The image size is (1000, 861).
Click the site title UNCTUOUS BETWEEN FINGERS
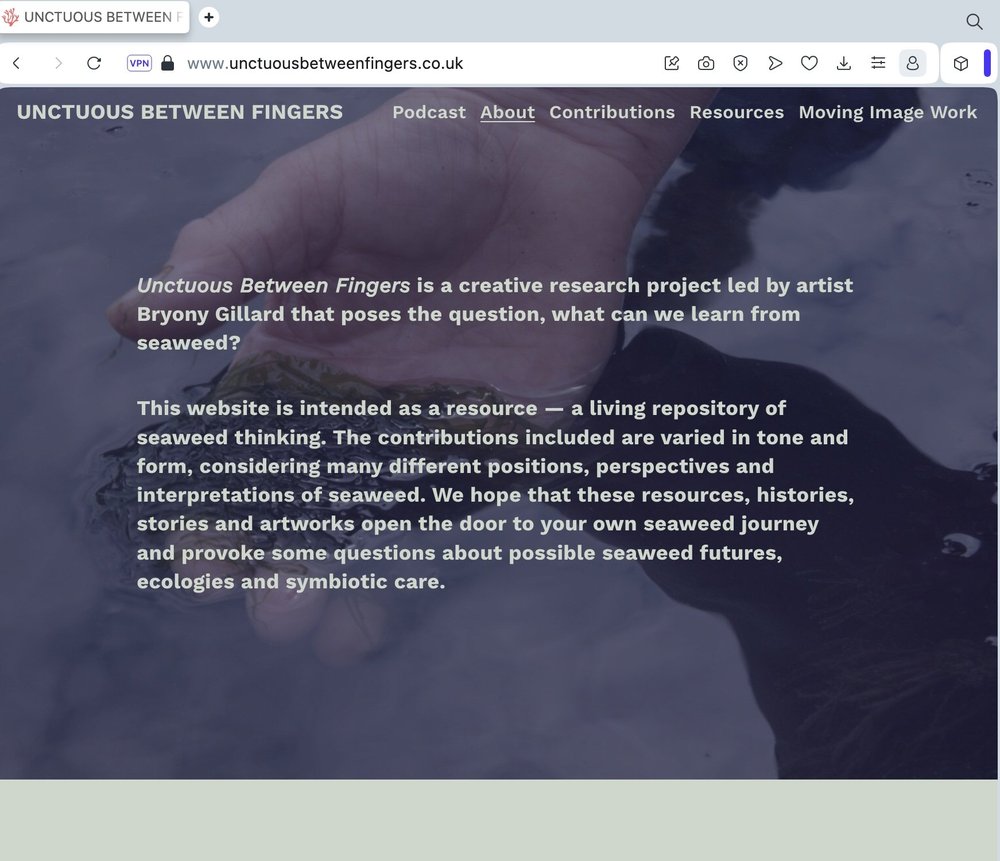click(x=179, y=112)
